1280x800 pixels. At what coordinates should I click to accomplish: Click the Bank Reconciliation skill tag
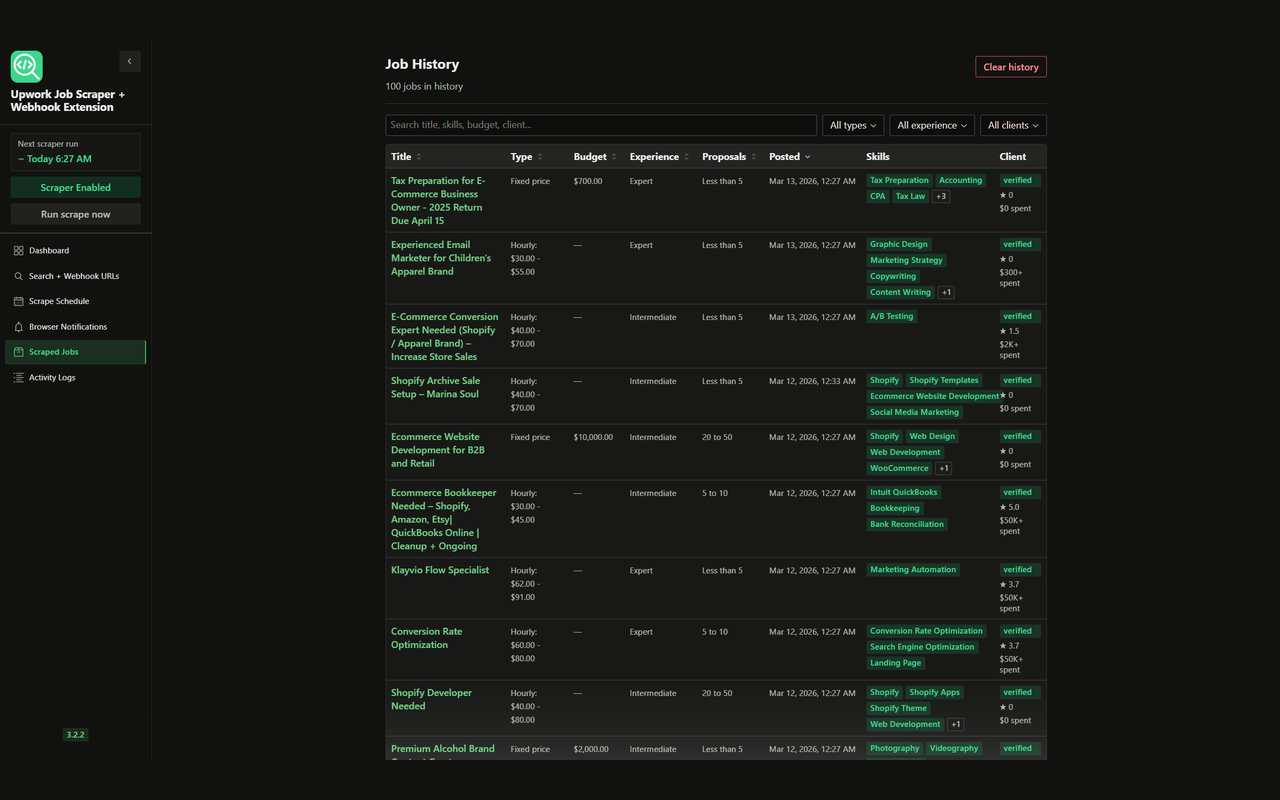(x=907, y=525)
